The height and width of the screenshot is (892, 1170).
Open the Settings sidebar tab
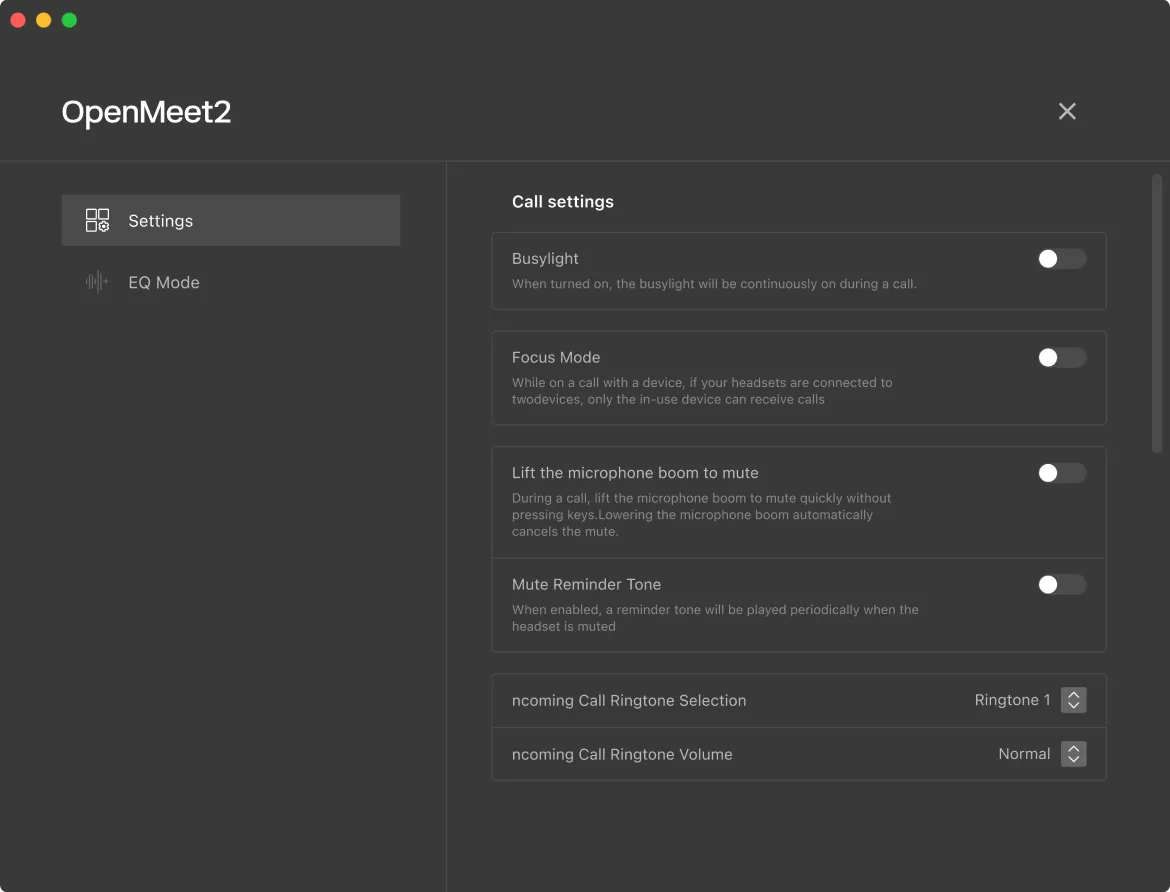[x=231, y=220]
